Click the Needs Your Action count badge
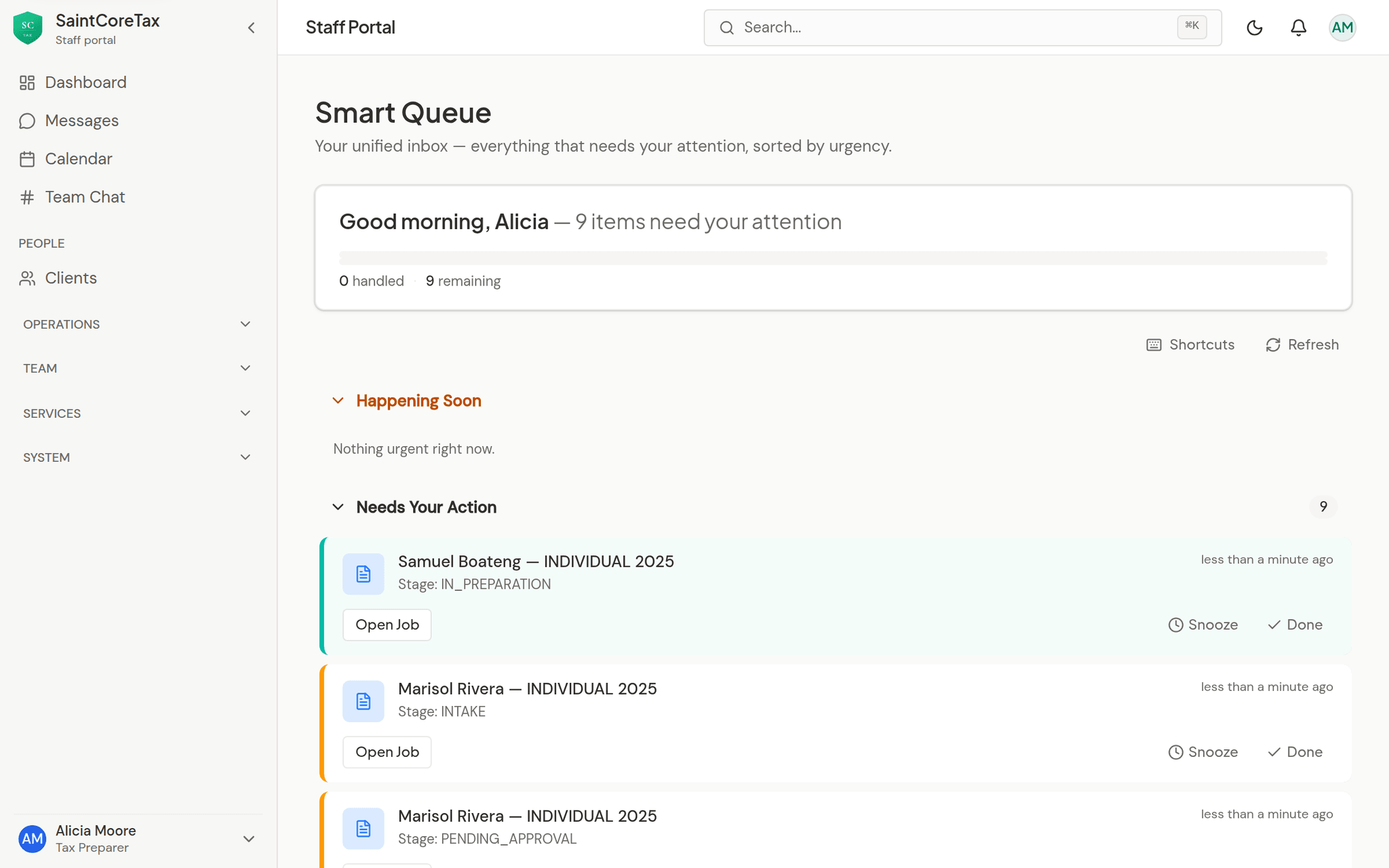Screen dimensions: 1389x868 (x=1323, y=507)
